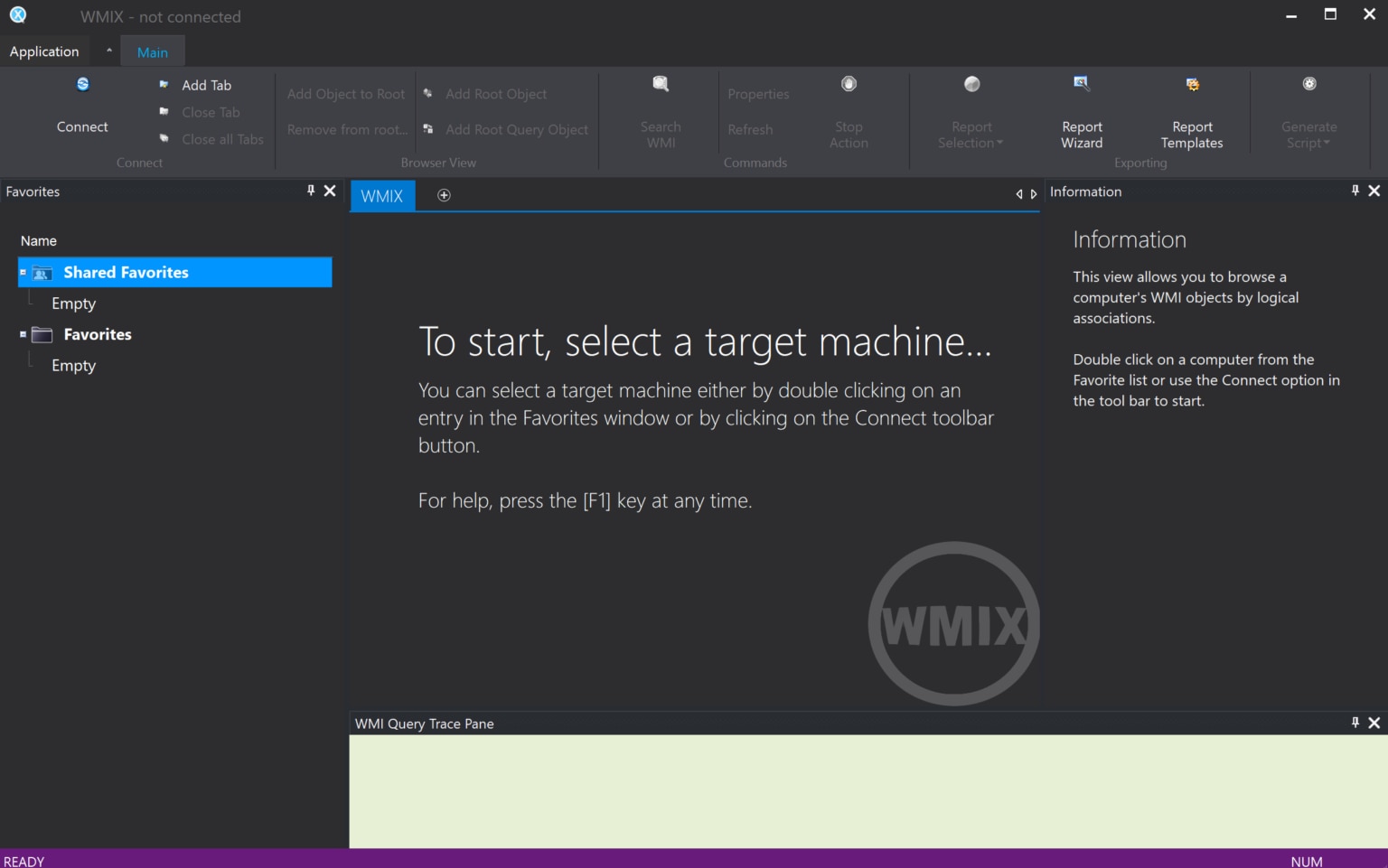Click the Add Object to Root button
Image resolution: width=1388 pixels, height=868 pixels.
pyautogui.click(x=345, y=94)
